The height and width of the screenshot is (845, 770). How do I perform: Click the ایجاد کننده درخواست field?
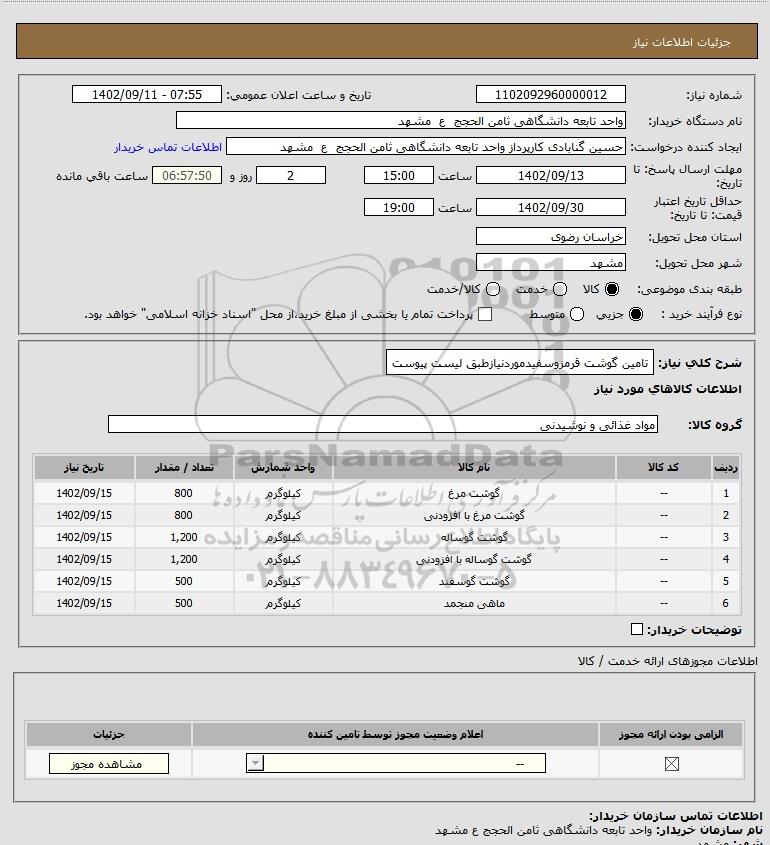click(426, 147)
